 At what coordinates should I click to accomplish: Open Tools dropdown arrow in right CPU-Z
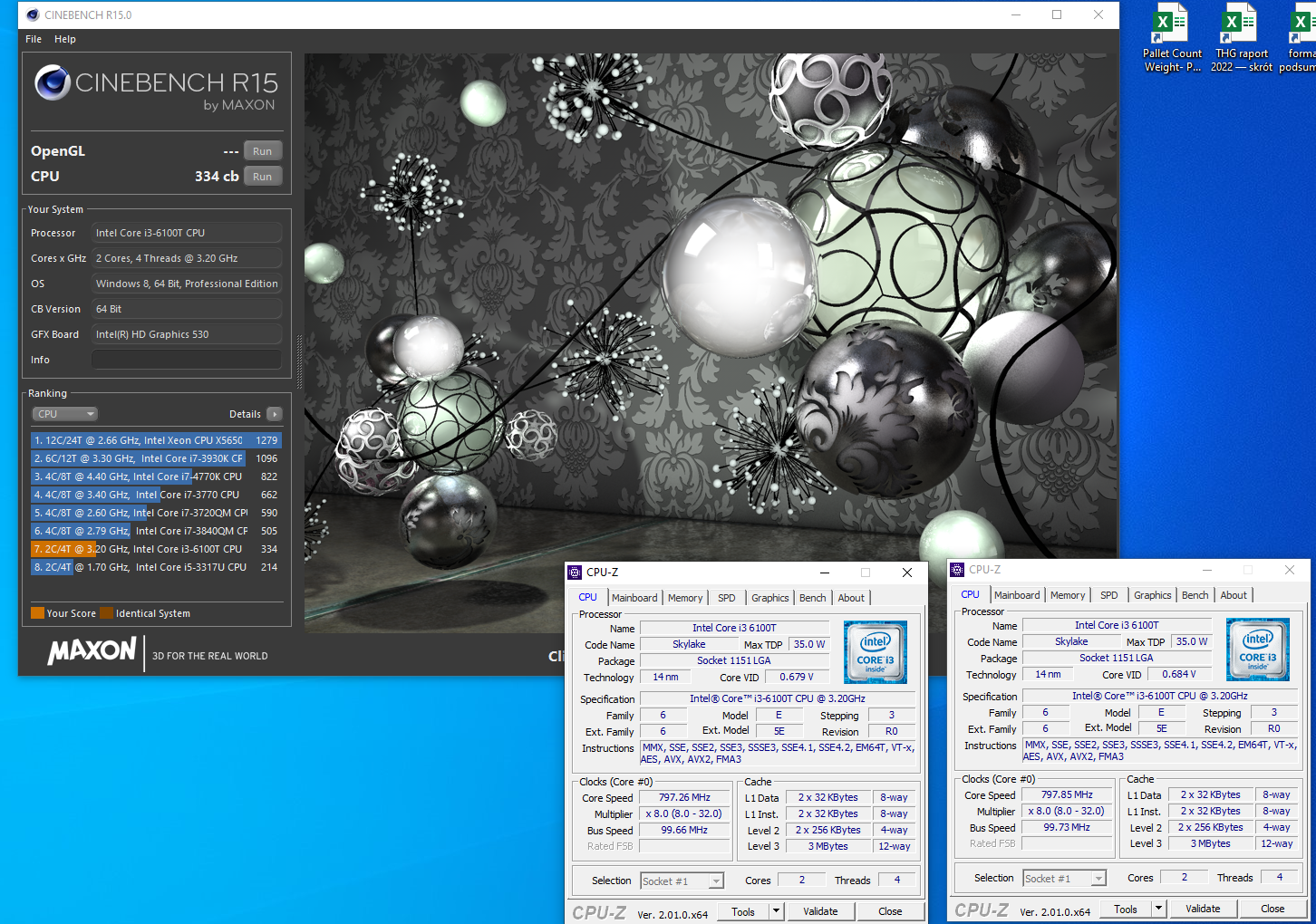[1158, 909]
